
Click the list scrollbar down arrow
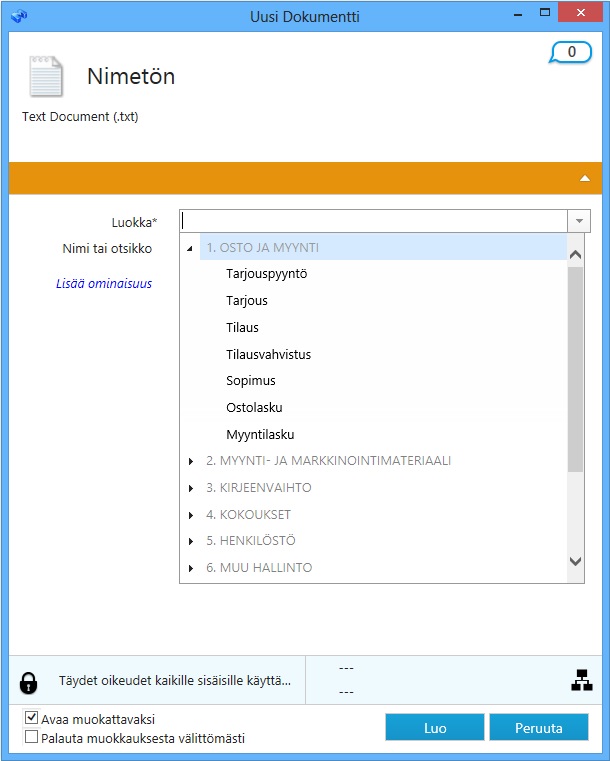[576, 562]
